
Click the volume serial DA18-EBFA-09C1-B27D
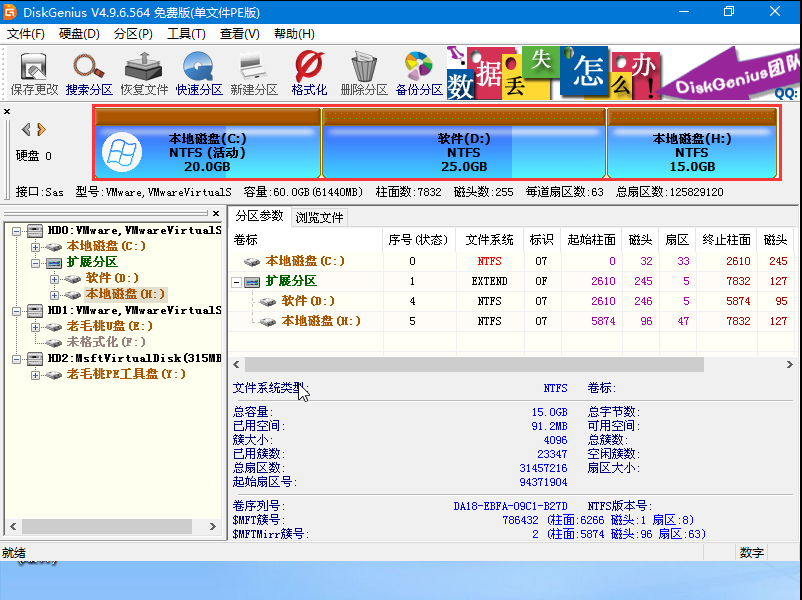510,506
